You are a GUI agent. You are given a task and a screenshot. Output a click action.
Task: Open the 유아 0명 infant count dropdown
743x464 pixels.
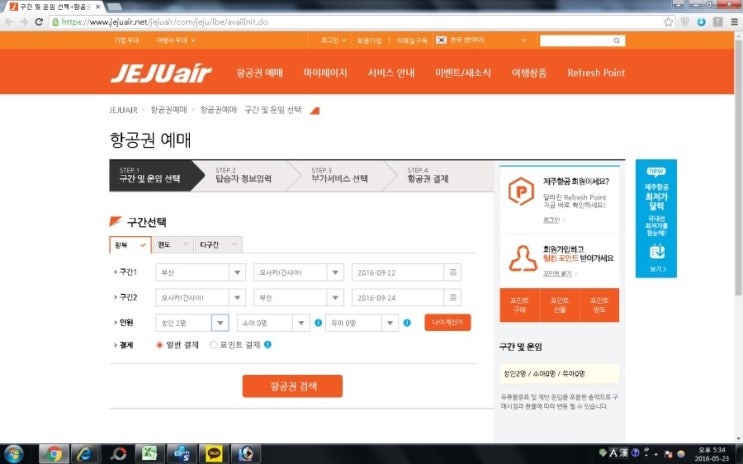(362, 323)
